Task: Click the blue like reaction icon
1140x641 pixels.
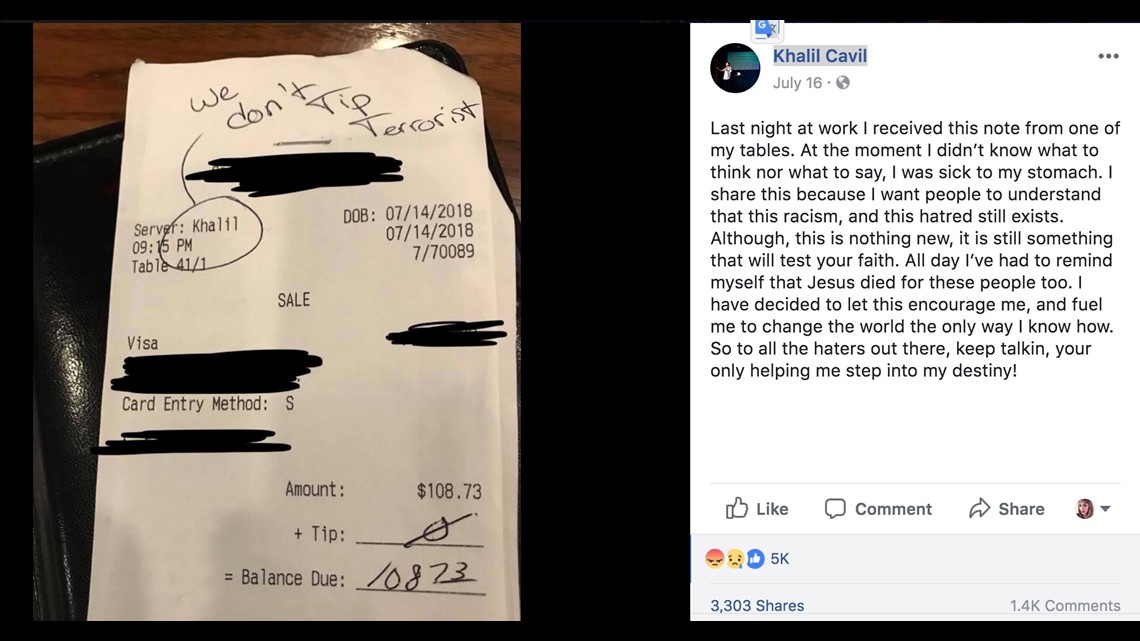Action: point(755,558)
